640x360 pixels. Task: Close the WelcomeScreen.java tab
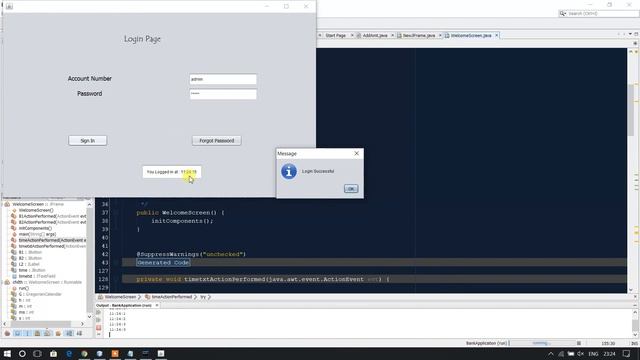tap(496, 36)
